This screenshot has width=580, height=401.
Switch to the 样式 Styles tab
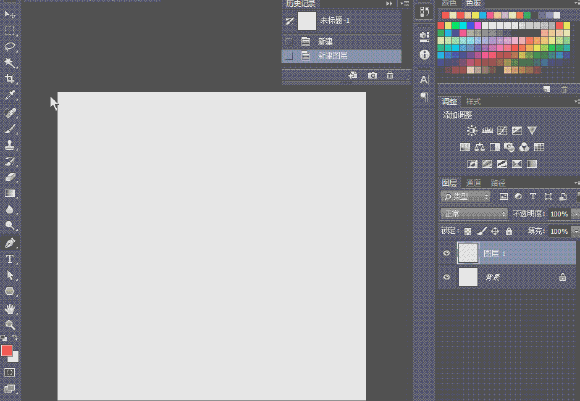pyautogui.click(x=473, y=101)
